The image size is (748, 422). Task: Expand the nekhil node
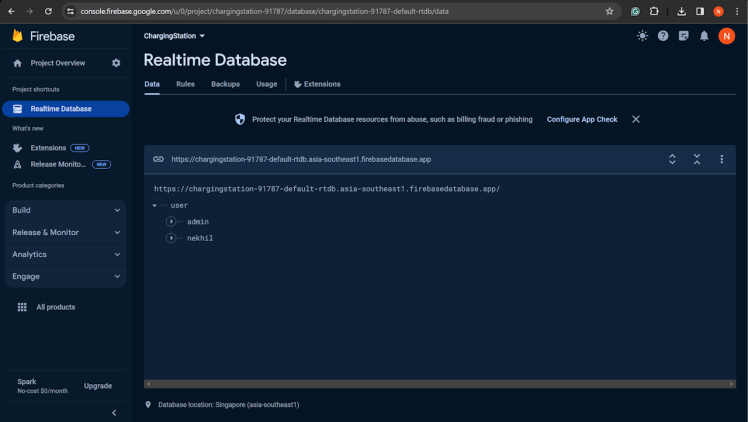click(x=171, y=238)
